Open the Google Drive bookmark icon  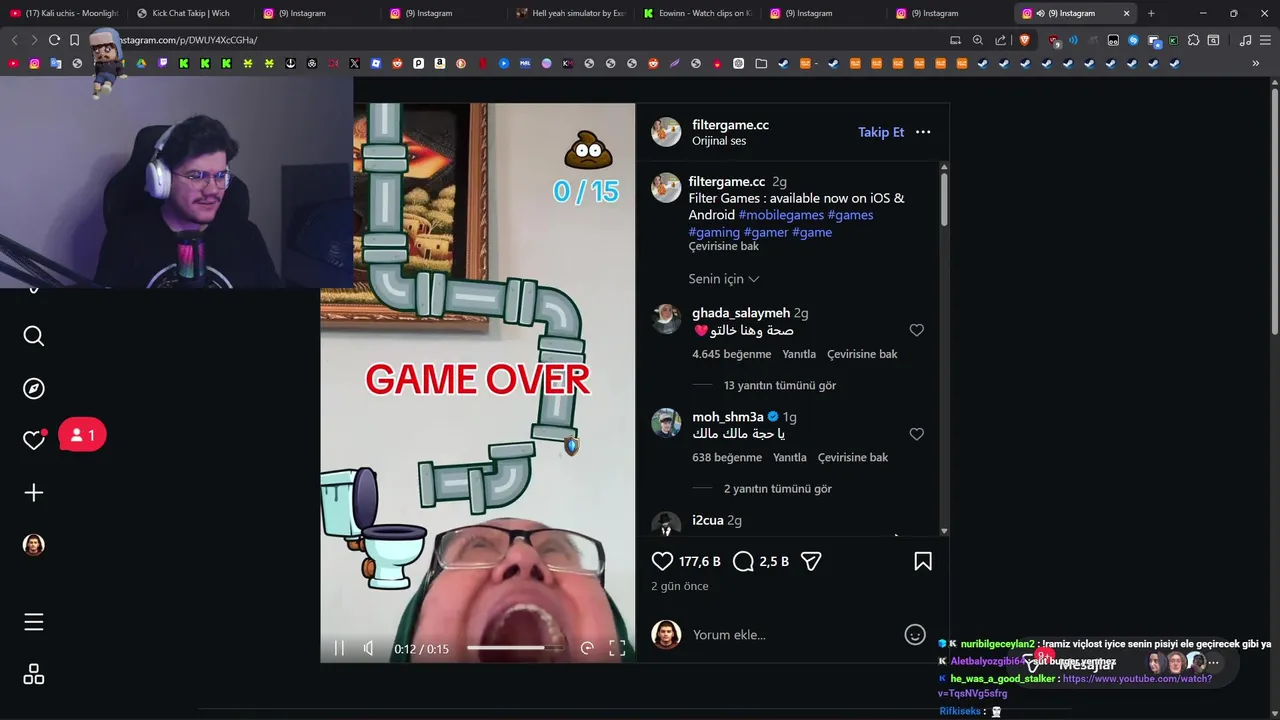141,63
